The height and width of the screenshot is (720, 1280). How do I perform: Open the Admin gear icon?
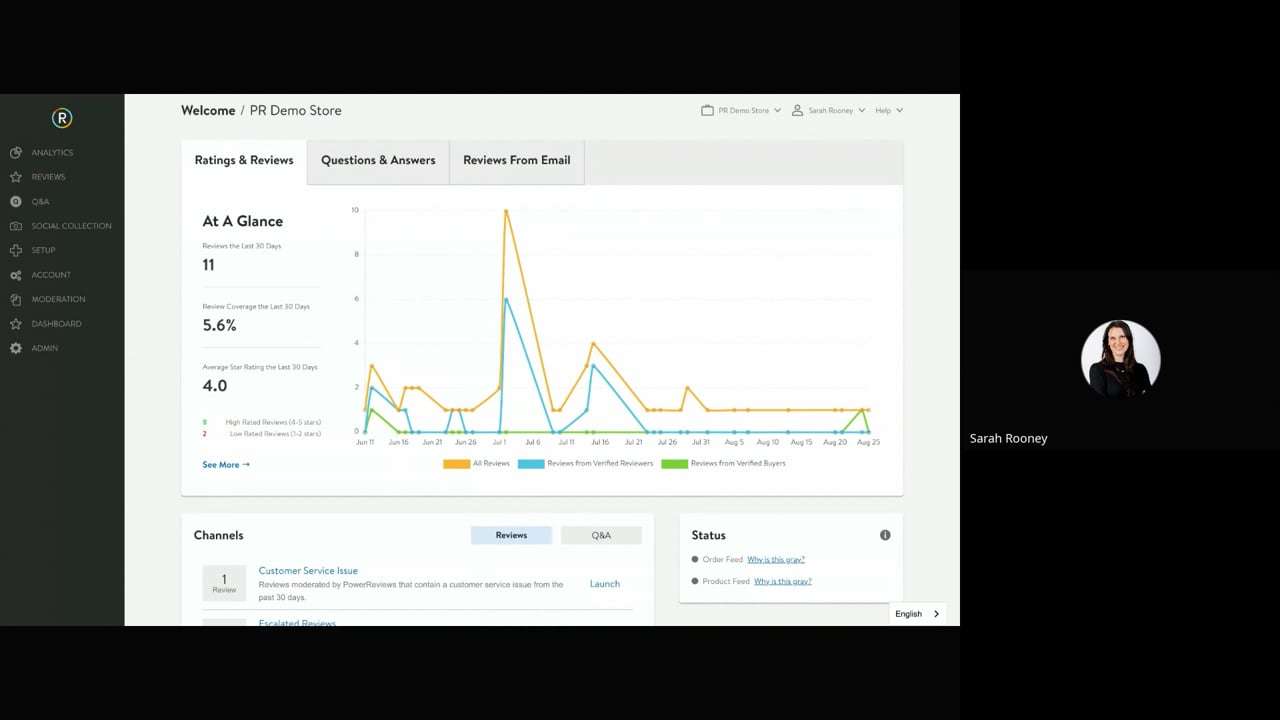click(x=15, y=348)
